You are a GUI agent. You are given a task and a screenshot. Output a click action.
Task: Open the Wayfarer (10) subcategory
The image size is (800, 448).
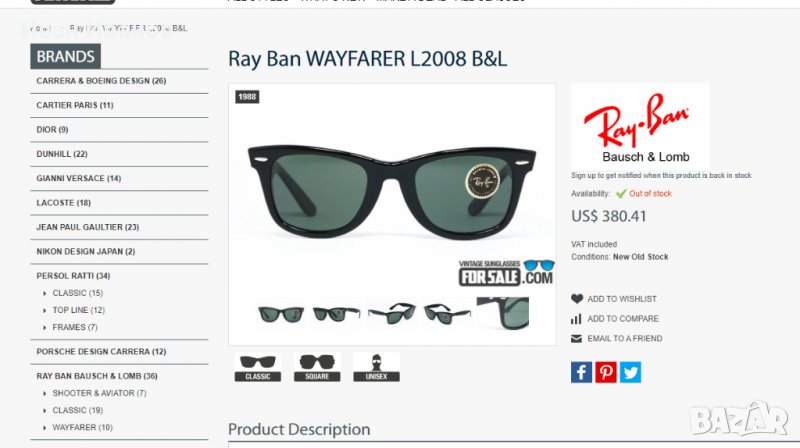[x=82, y=428]
